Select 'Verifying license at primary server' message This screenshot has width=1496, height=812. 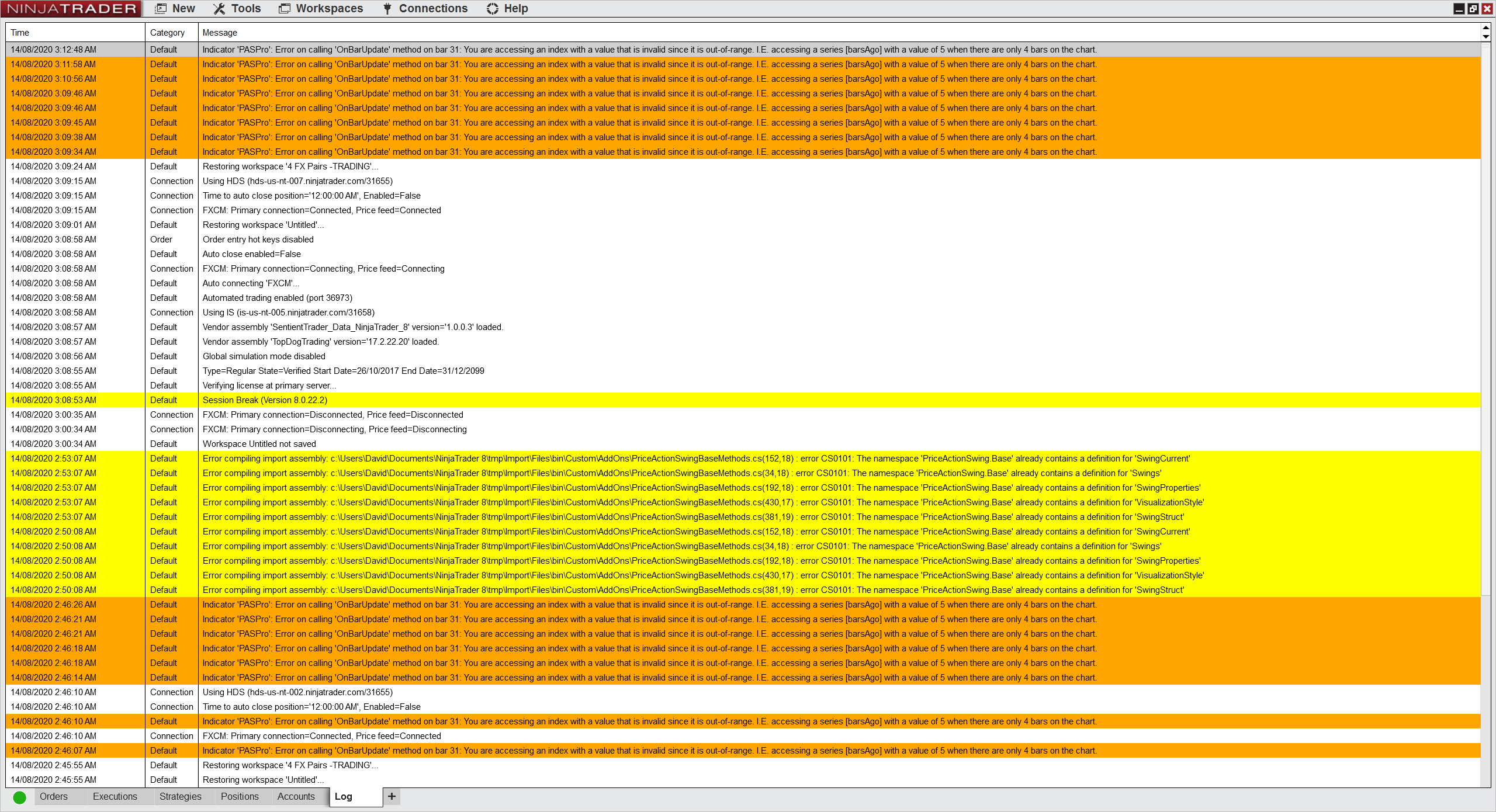pos(269,386)
